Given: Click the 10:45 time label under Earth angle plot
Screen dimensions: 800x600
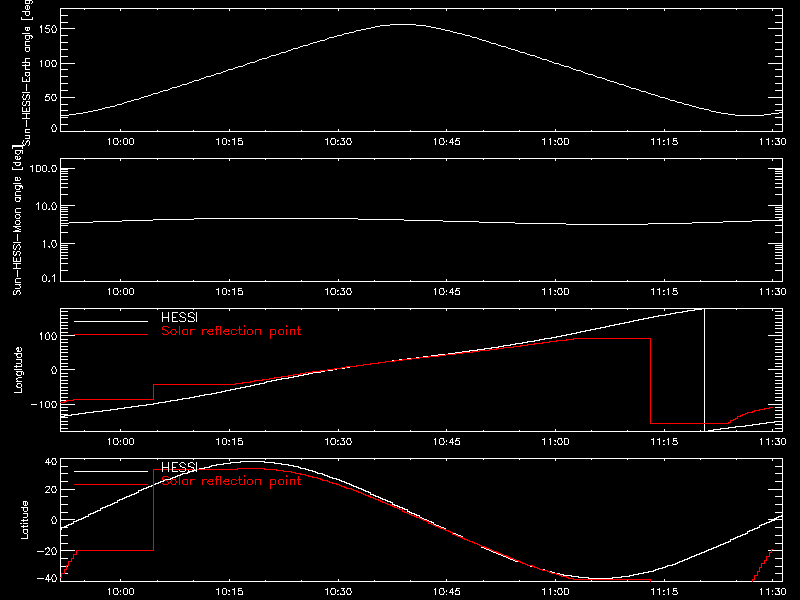Looking at the screenshot, I should 446,142.
